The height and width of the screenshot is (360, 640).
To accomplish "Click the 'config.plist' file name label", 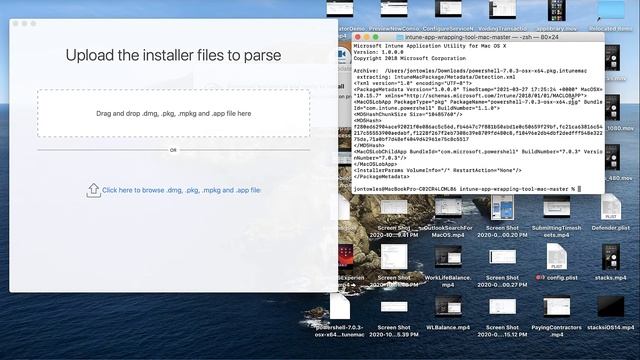I will pos(562,278).
